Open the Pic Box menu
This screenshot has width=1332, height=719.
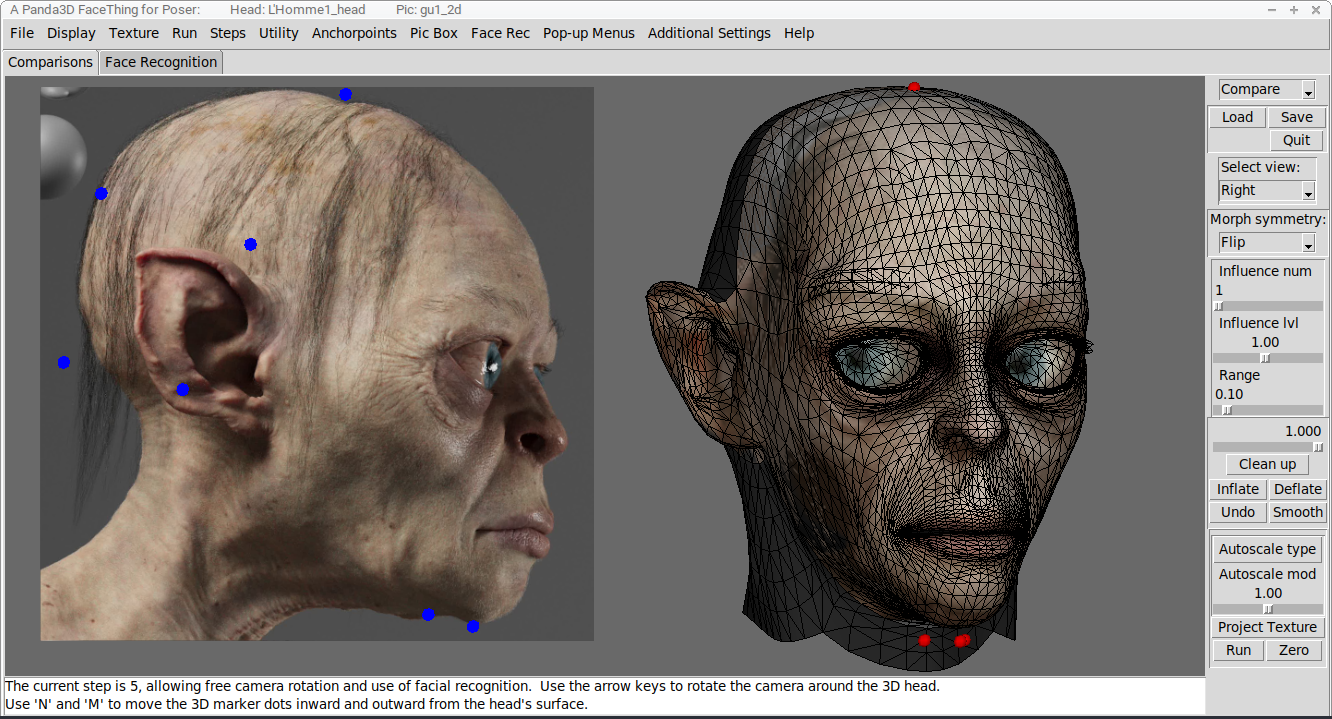click(434, 33)
